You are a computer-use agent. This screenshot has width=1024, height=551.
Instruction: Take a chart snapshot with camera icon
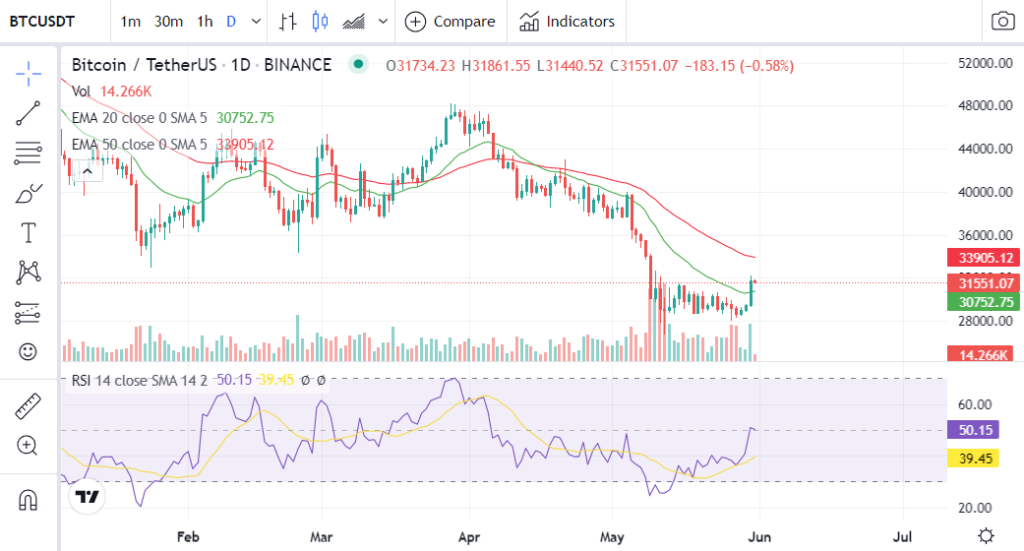(x=1002, y=22)
